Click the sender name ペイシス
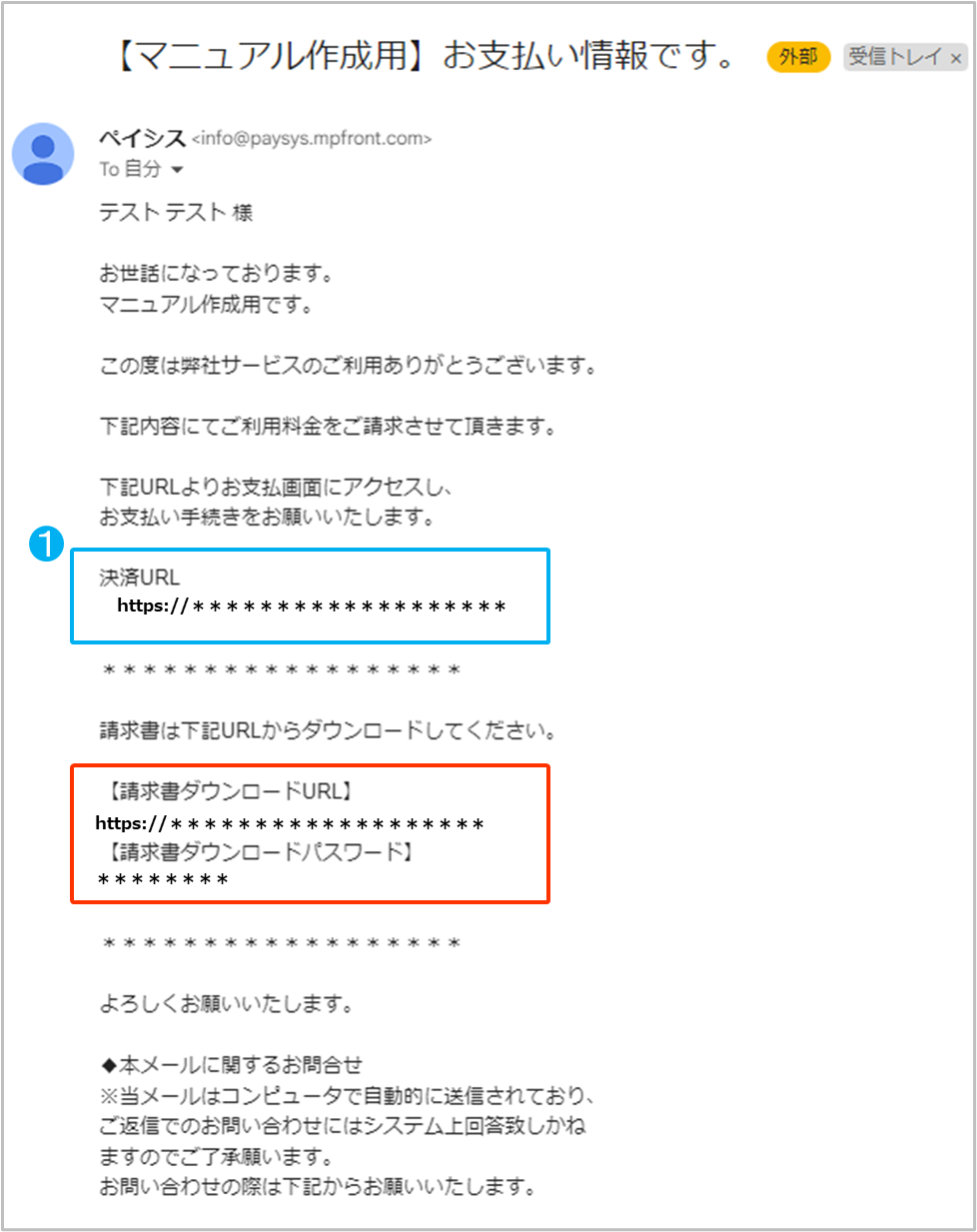Viewport: 977px width, 1232px height. pos(143,138)
